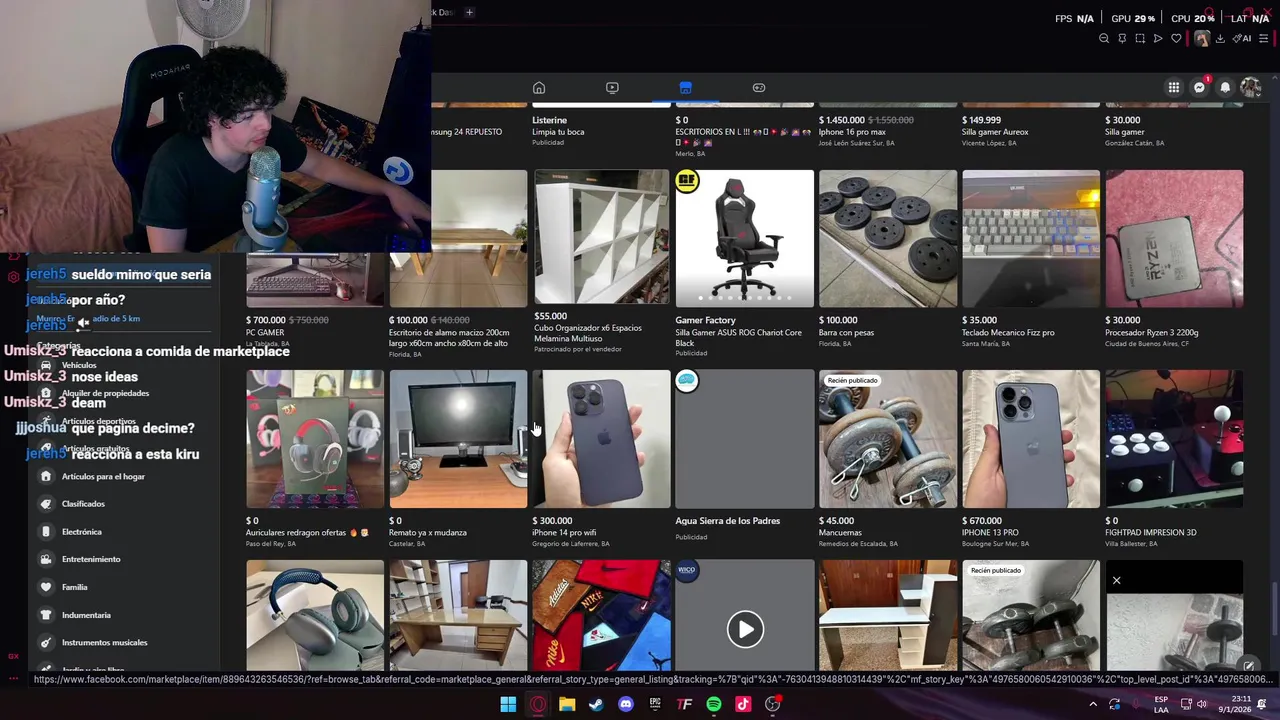Image resolution: width=1280 pixels, height=720 pixels.
Task: Open Discord from the taskbar
Action: [x=626, y=704]
